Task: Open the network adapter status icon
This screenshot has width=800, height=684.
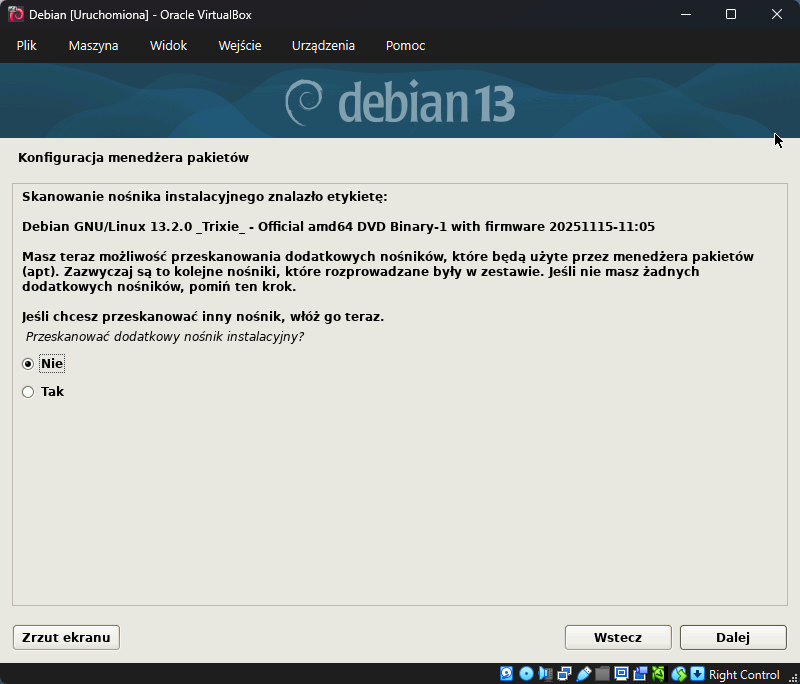Action: 565,674
